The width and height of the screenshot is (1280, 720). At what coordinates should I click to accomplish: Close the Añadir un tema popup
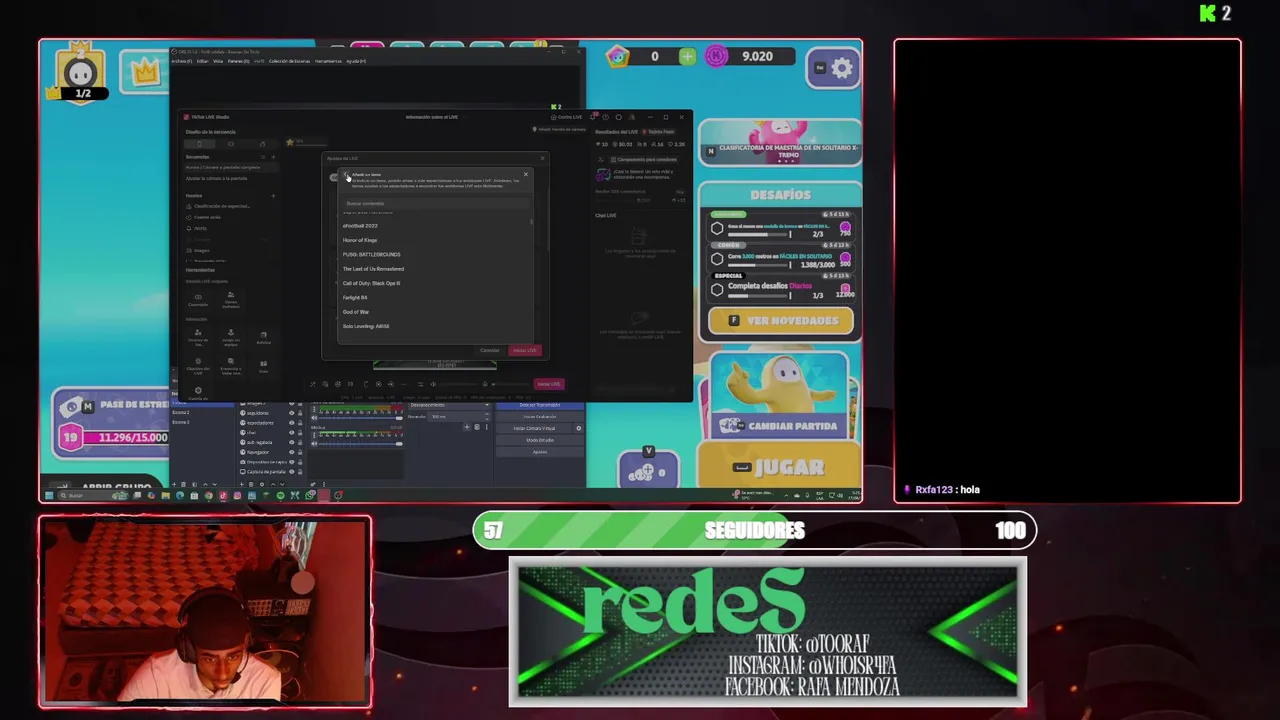pos(525,174)
